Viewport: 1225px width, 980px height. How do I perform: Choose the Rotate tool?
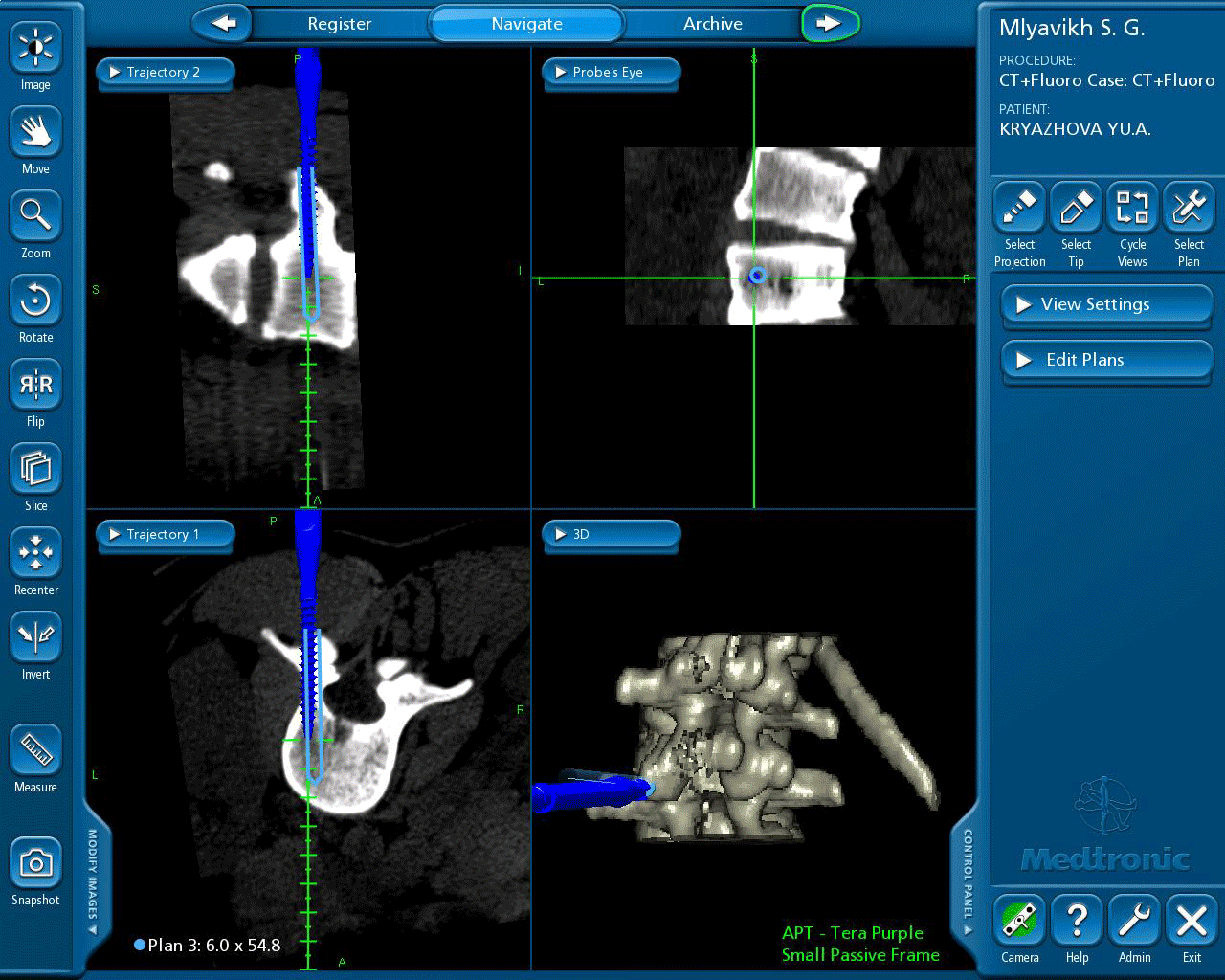tap(35, 301)
